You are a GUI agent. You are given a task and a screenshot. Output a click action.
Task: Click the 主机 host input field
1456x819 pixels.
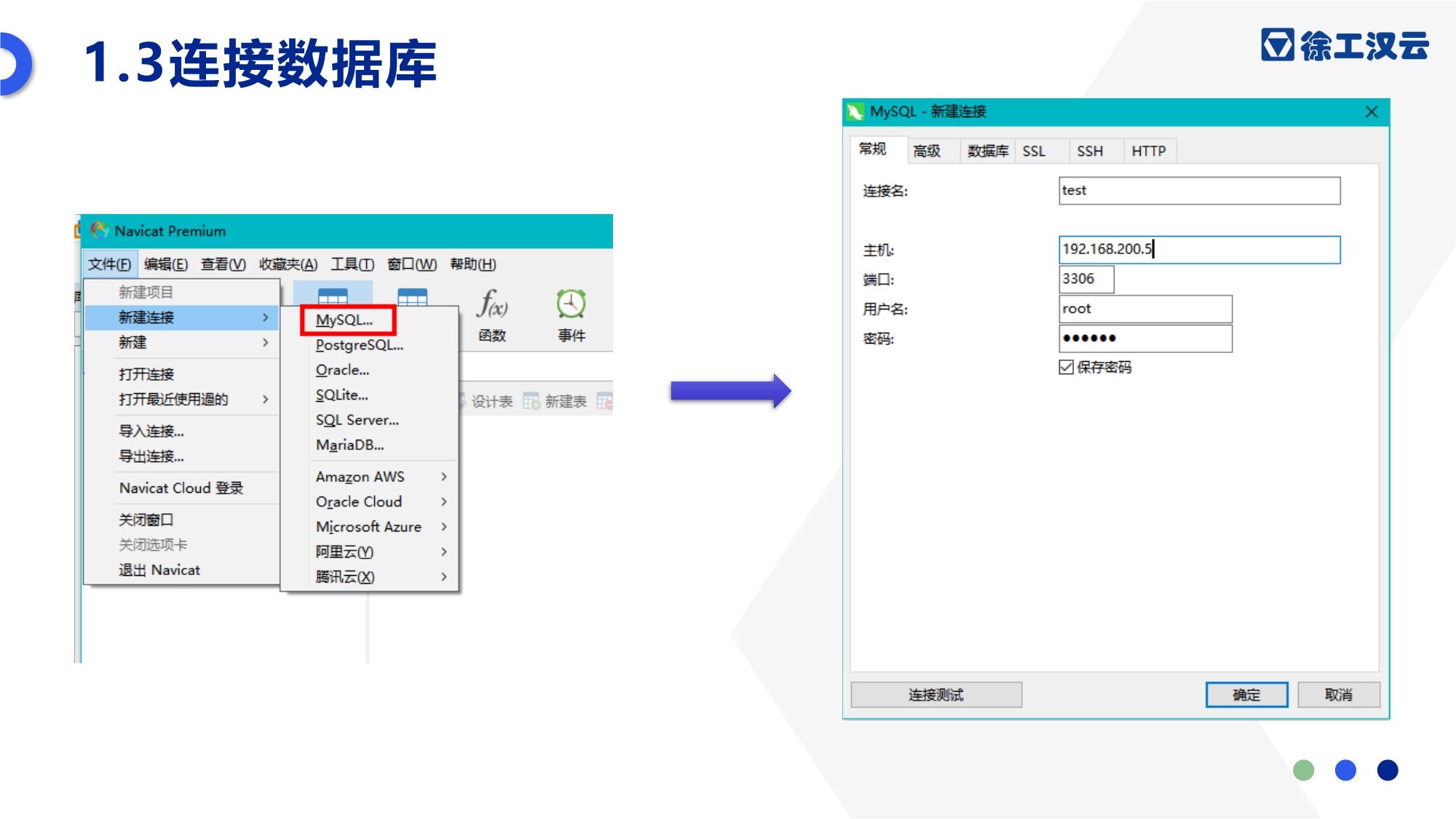pos(1199,250)
